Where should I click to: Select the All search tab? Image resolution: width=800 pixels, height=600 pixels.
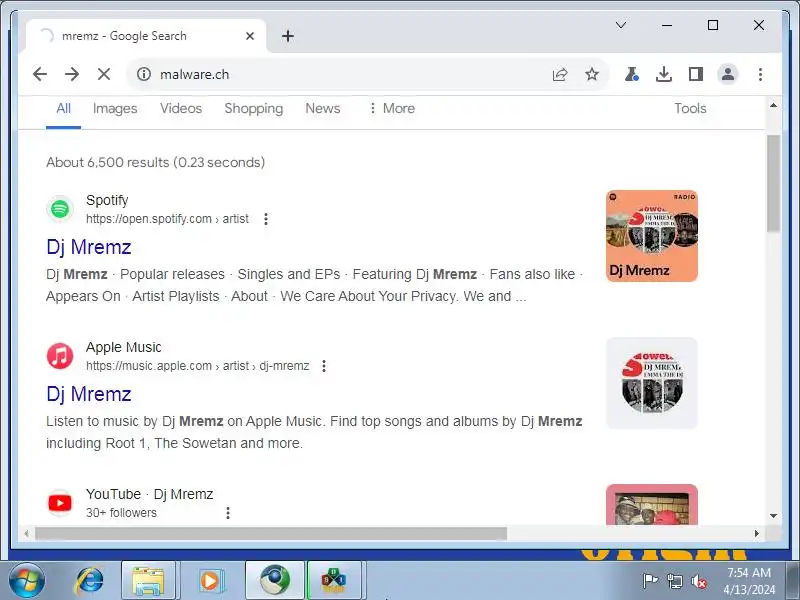[x=63, y=108]
